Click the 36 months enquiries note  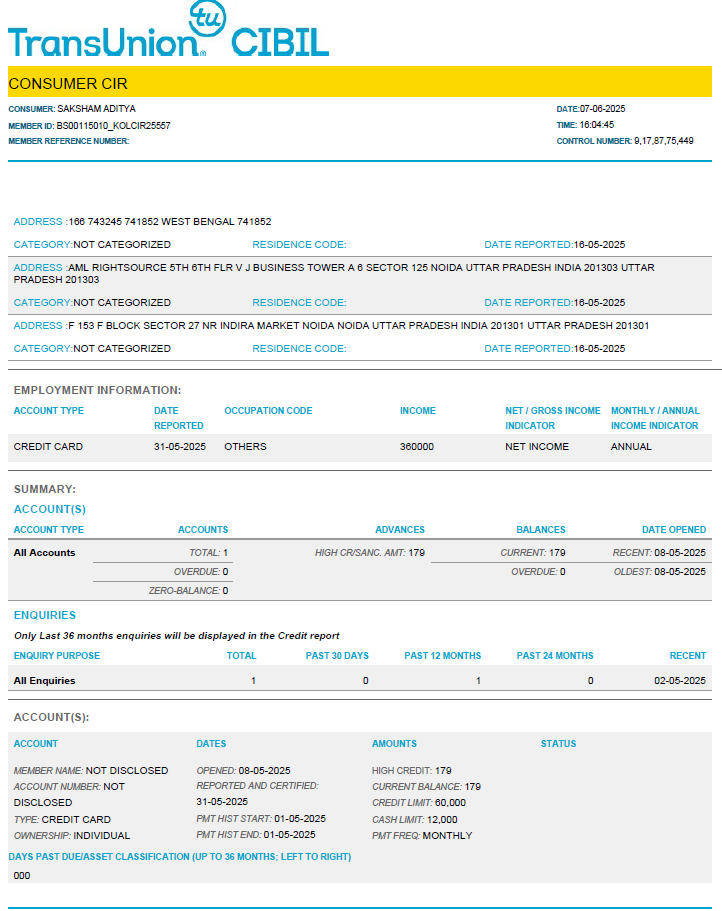177,636
